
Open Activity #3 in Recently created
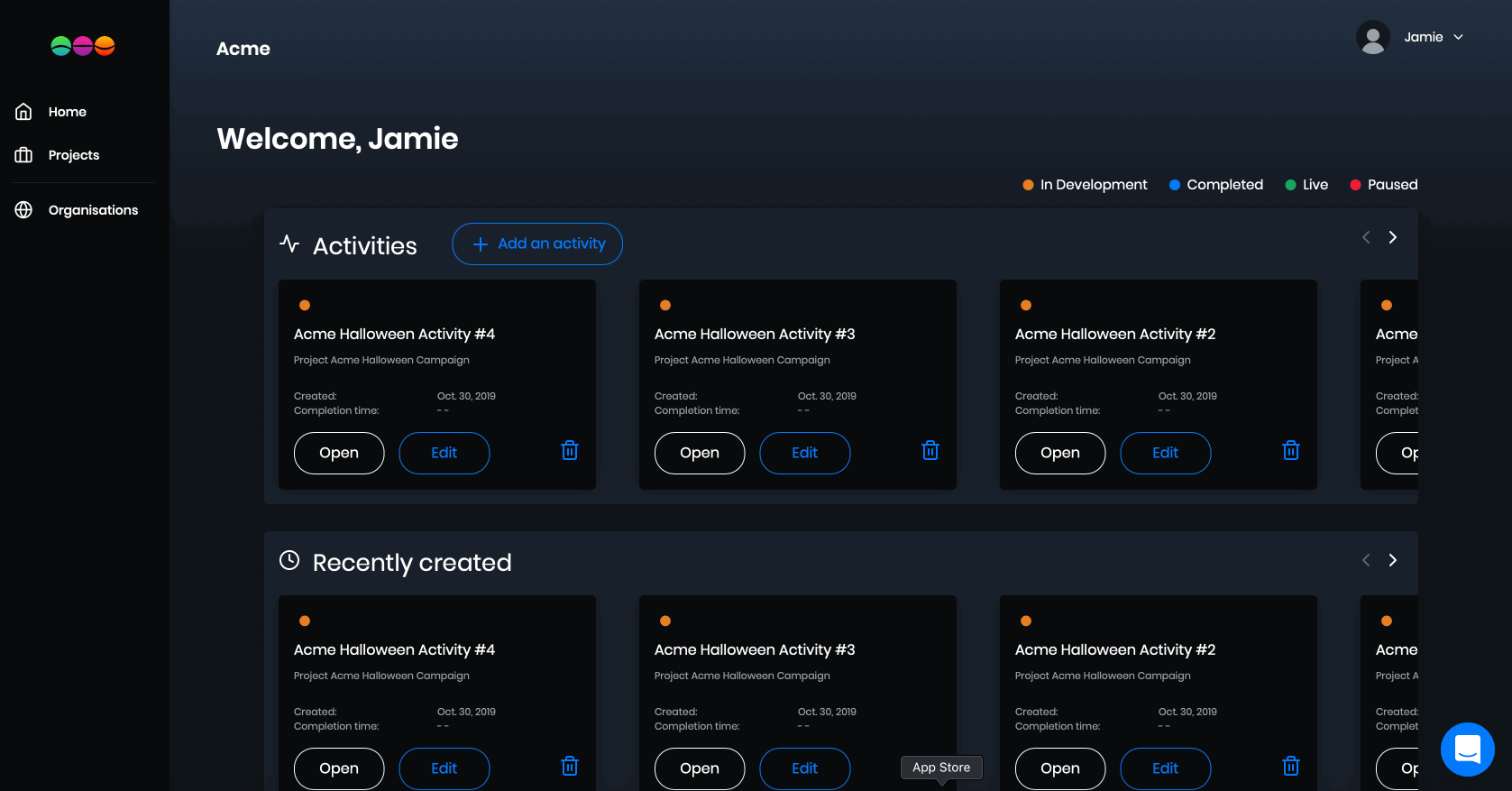point(700,768)
